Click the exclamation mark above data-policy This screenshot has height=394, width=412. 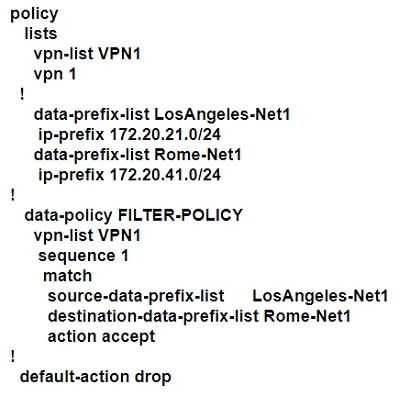(x=13, y=195)
